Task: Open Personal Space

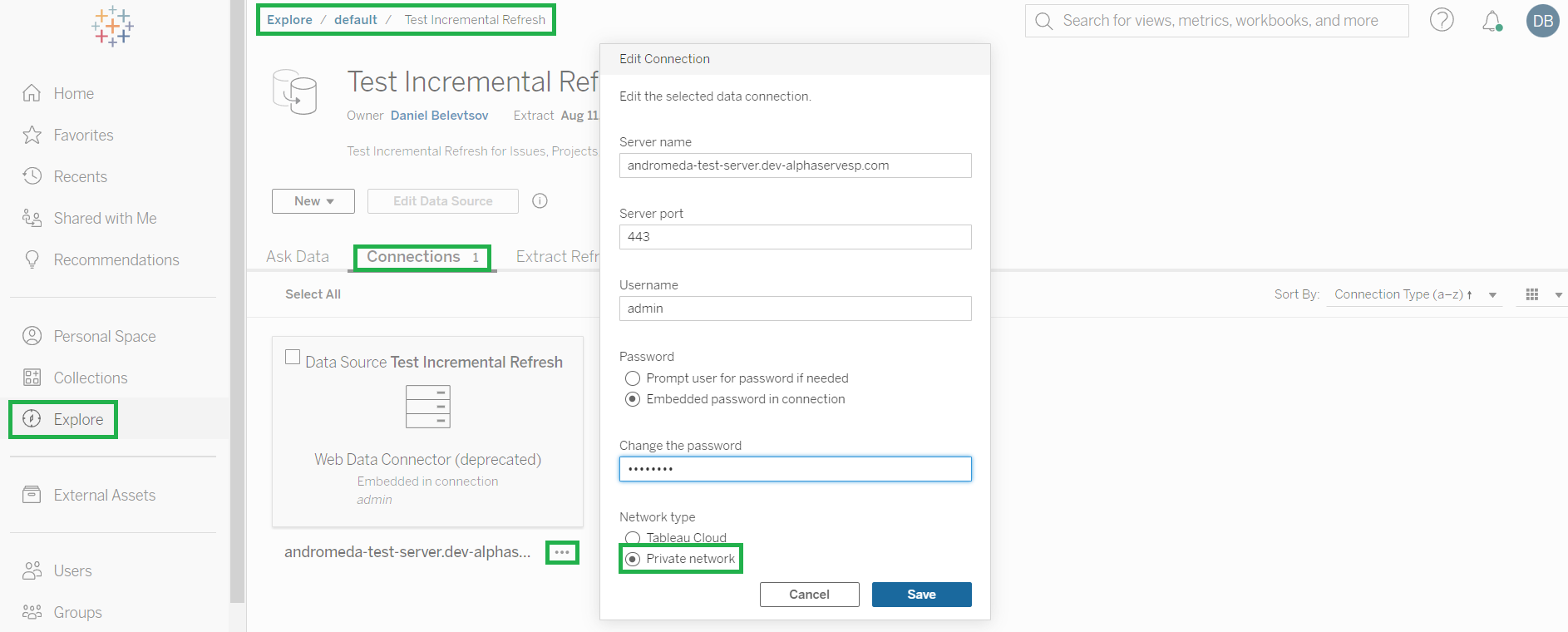Action: (89, 336)
